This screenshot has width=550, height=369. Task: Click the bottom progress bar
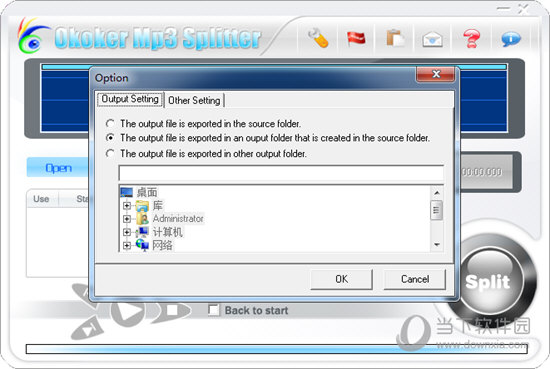276,349
